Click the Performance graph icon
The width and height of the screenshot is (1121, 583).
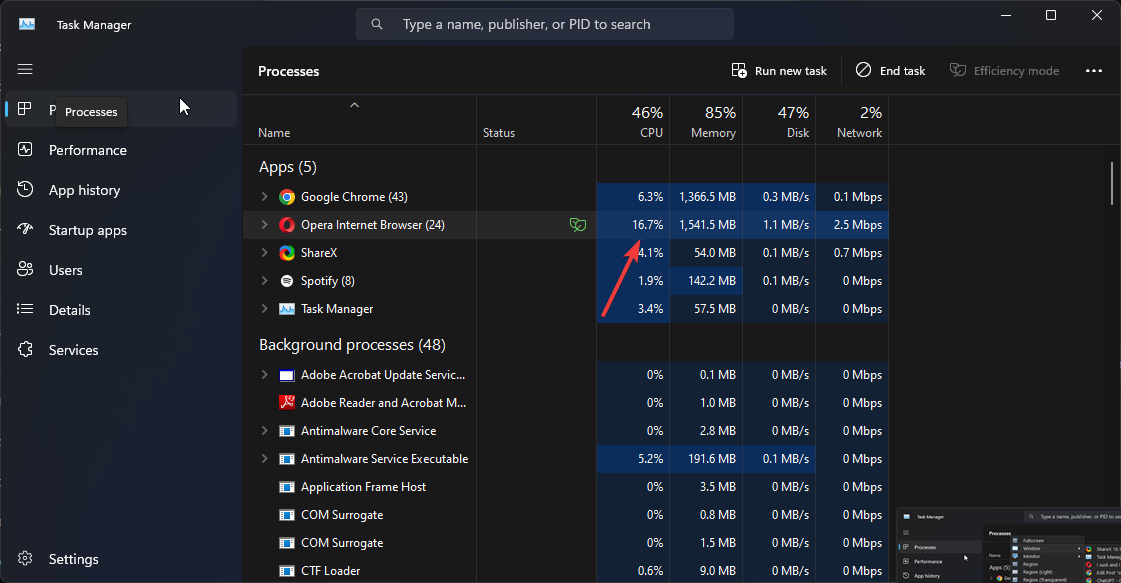click(25, 150)
